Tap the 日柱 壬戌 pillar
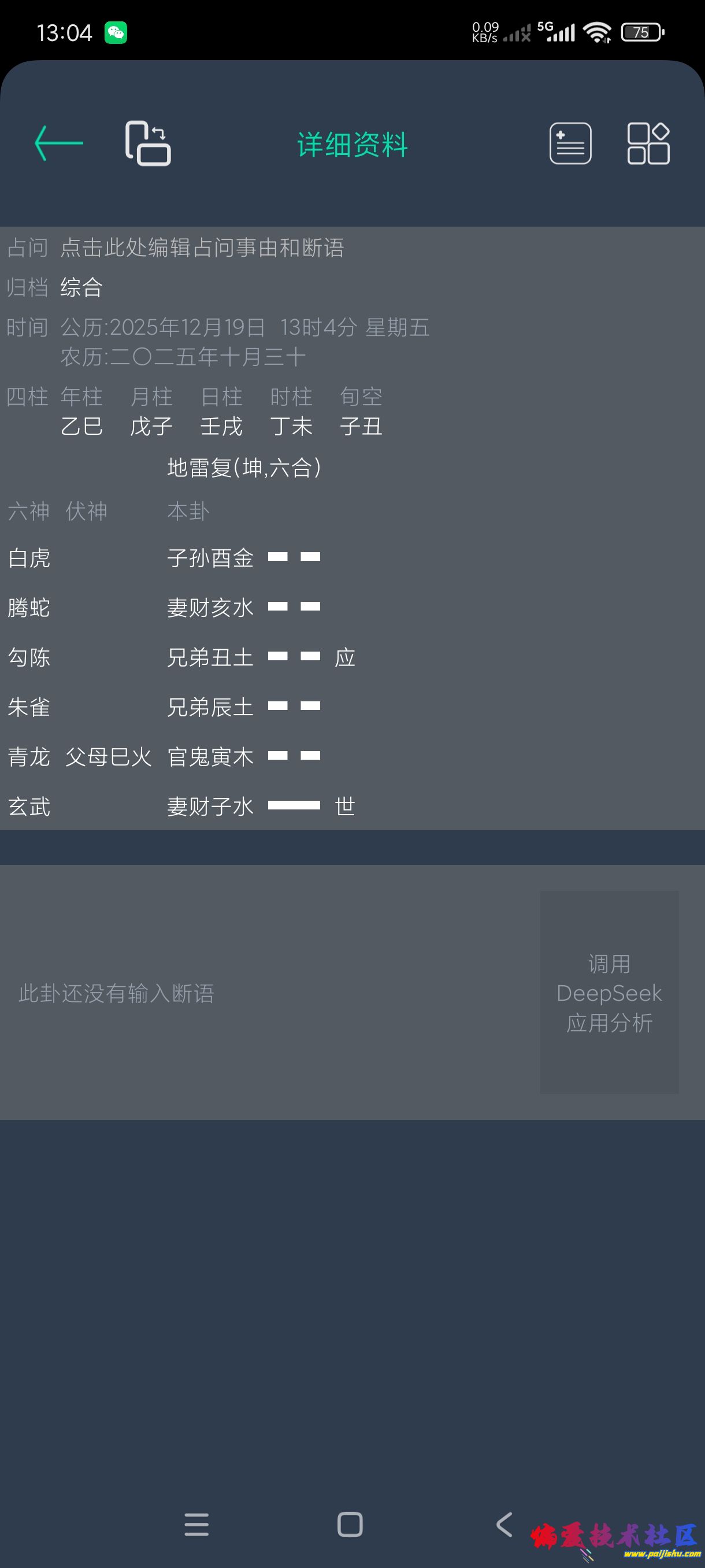Viewport: 705px width, 1568px height. (x=221, y=412)
